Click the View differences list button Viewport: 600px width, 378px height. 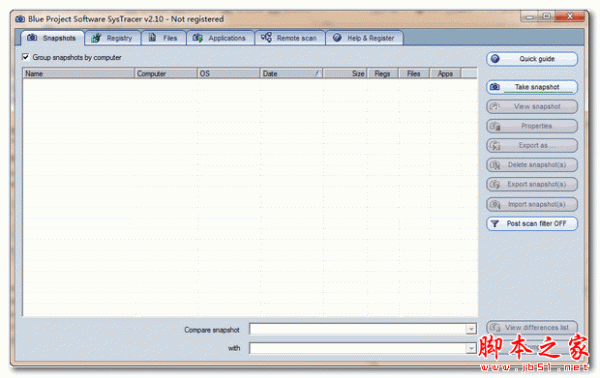[x=532, y=328]
